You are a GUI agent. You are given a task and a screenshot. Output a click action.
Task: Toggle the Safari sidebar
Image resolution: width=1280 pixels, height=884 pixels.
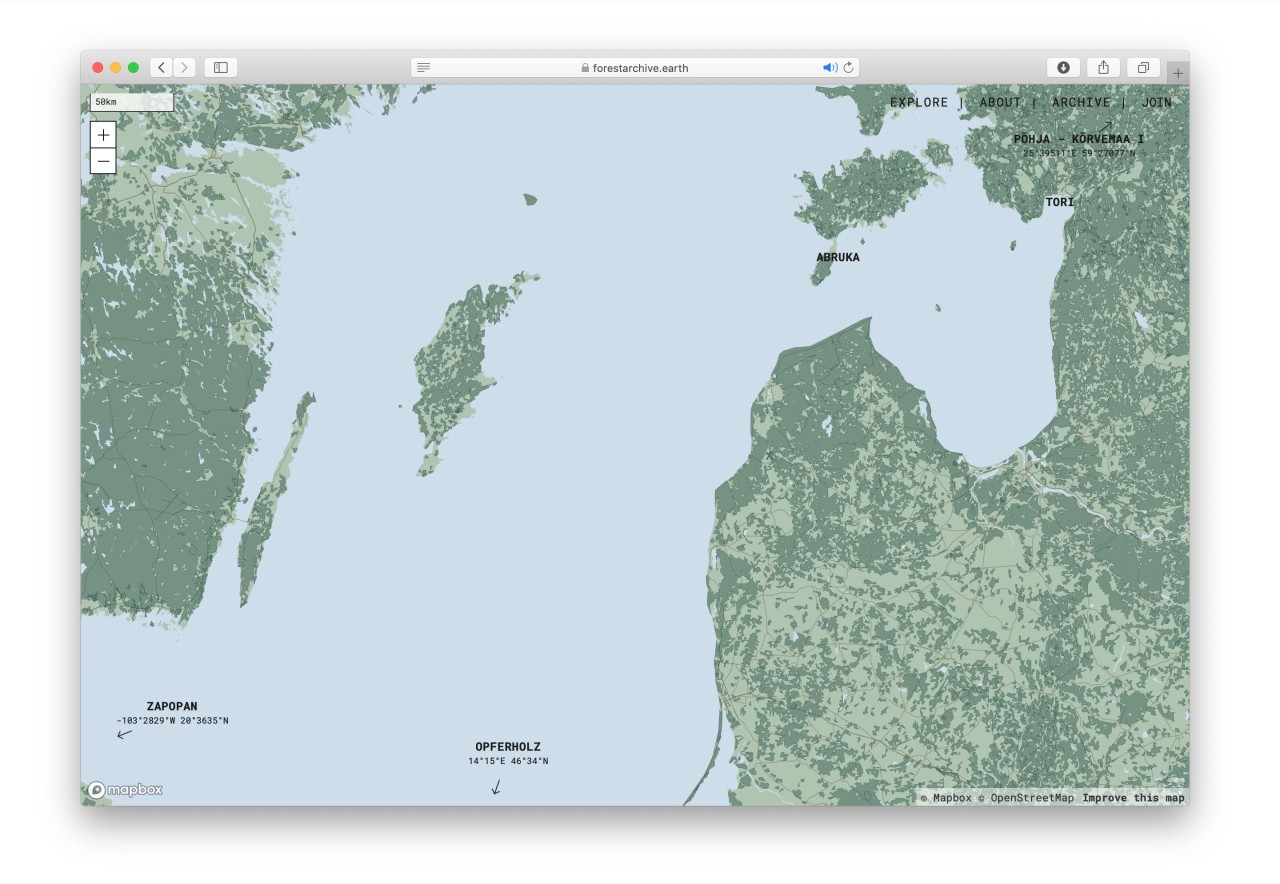(x=221, y=67)
